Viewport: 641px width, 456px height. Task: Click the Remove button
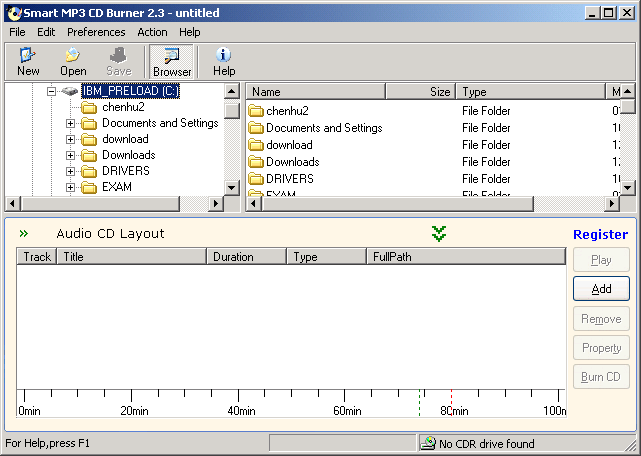(601, 319)
